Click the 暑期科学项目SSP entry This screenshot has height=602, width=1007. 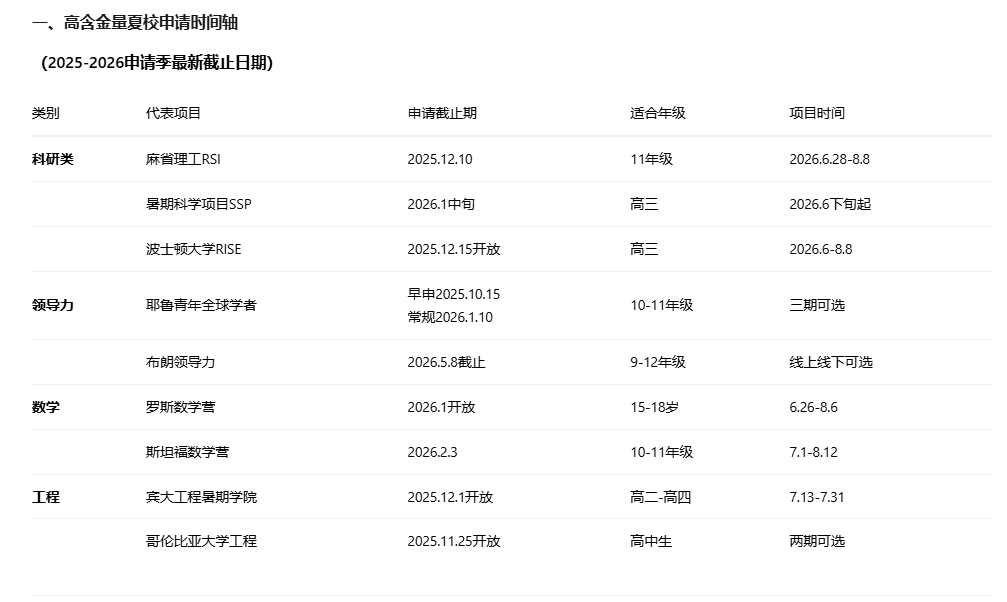[199, 204]
